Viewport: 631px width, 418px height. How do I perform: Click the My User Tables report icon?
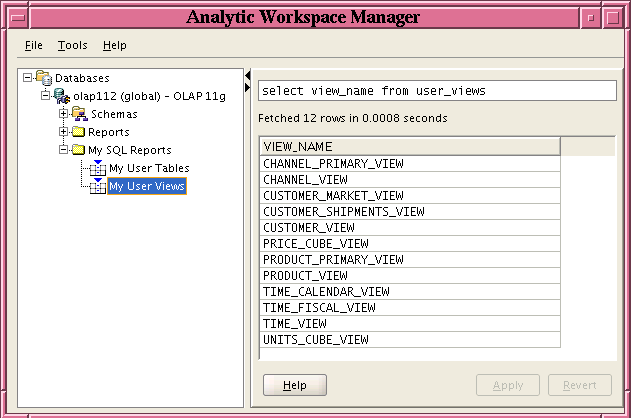[x=97, y=168]
